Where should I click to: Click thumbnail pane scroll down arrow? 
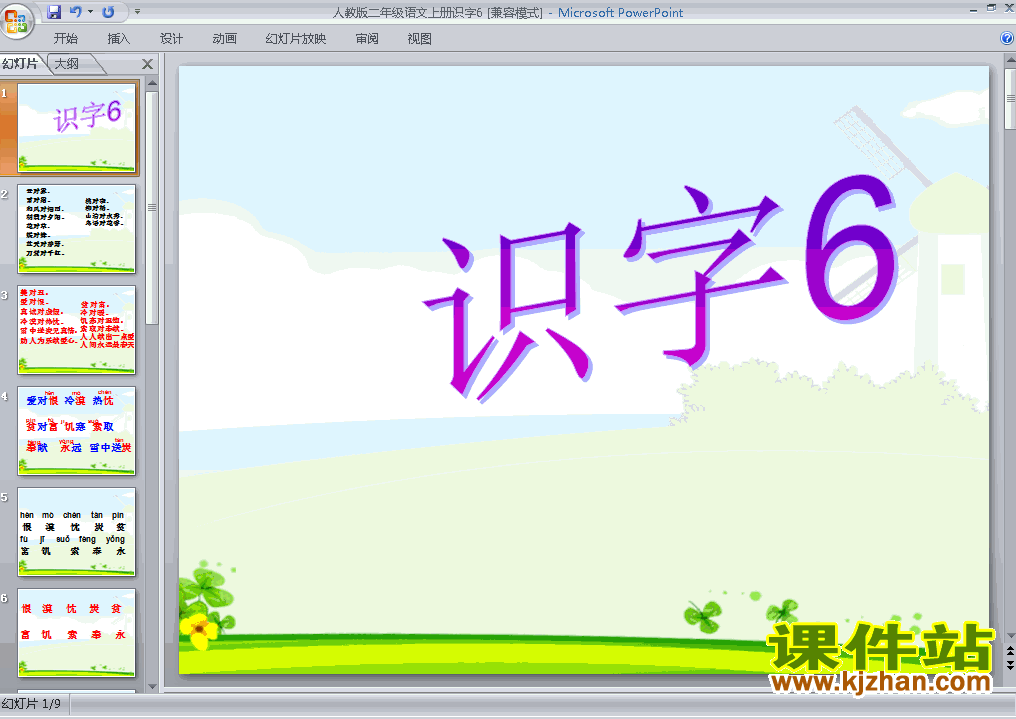pyautogui.click(x=152, y=687)
